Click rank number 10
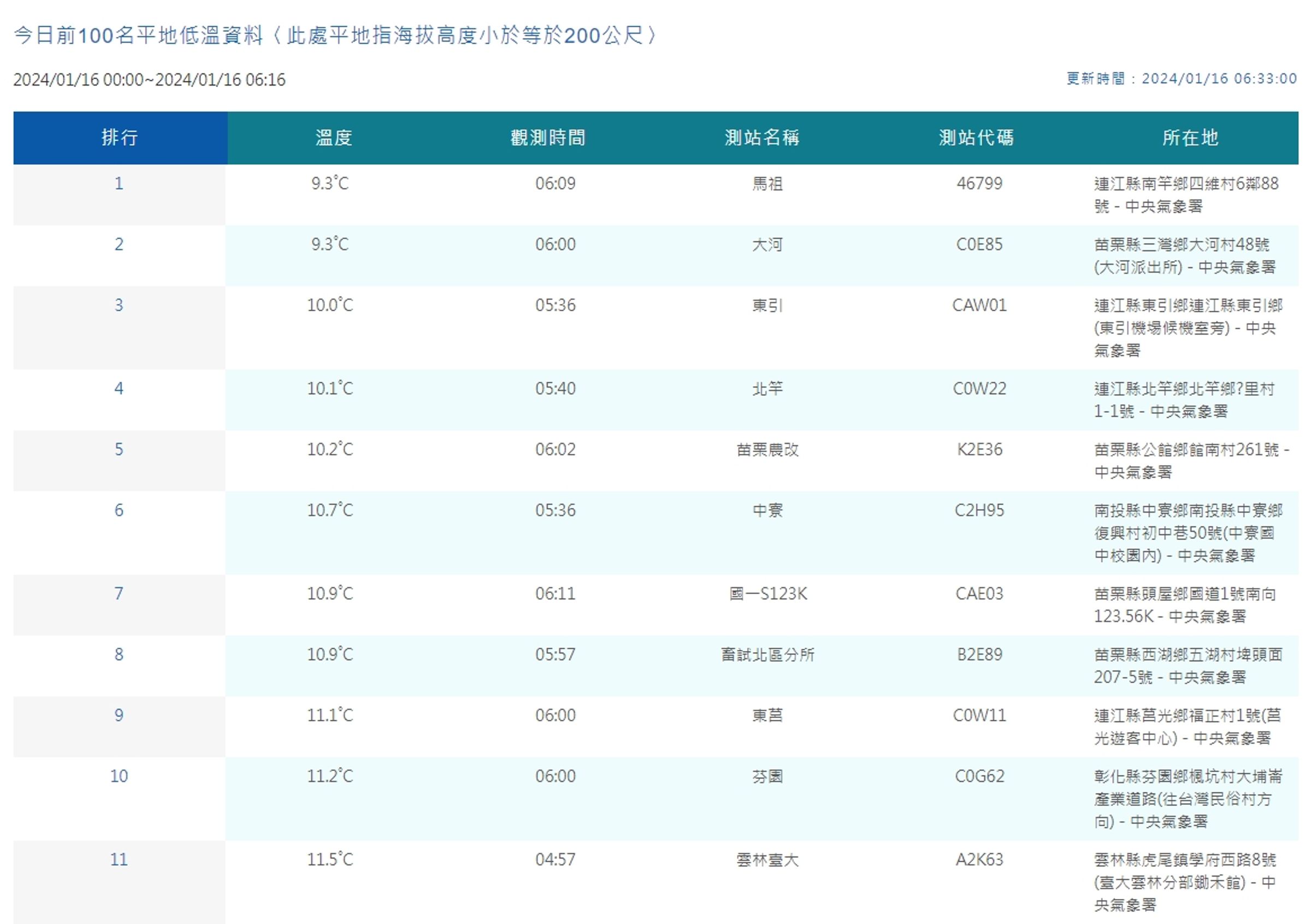Viewport: 1311px width, 924px height. (x=119, y=777)
